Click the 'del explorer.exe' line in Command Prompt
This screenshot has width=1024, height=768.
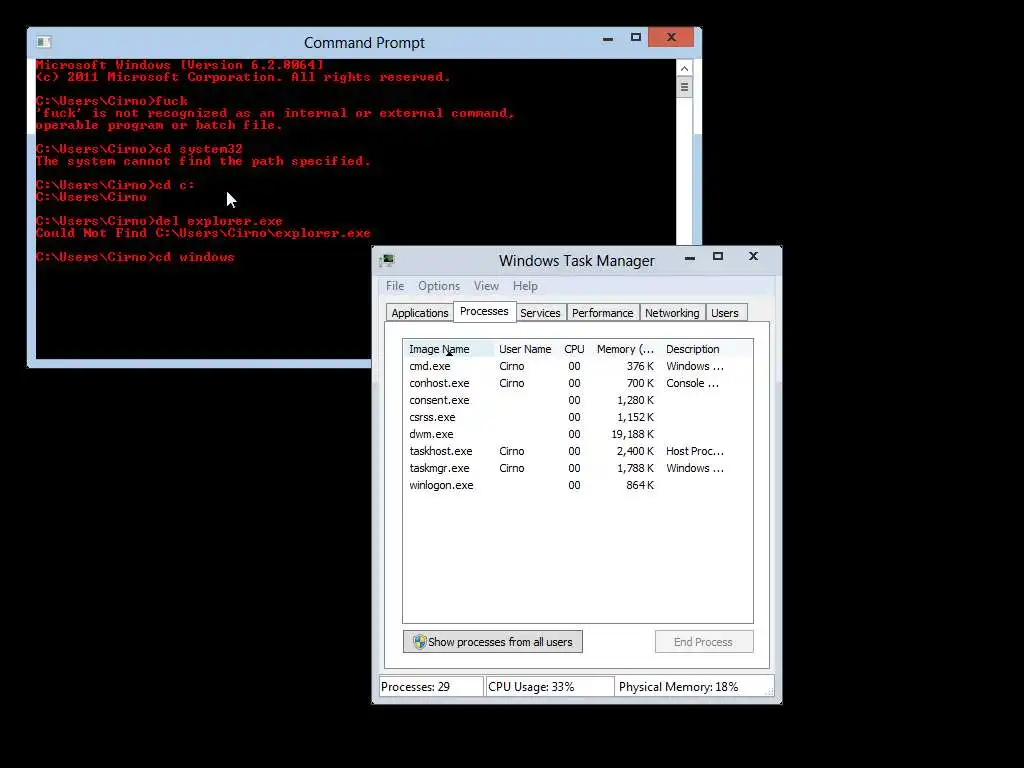click(x=159, y=221)
